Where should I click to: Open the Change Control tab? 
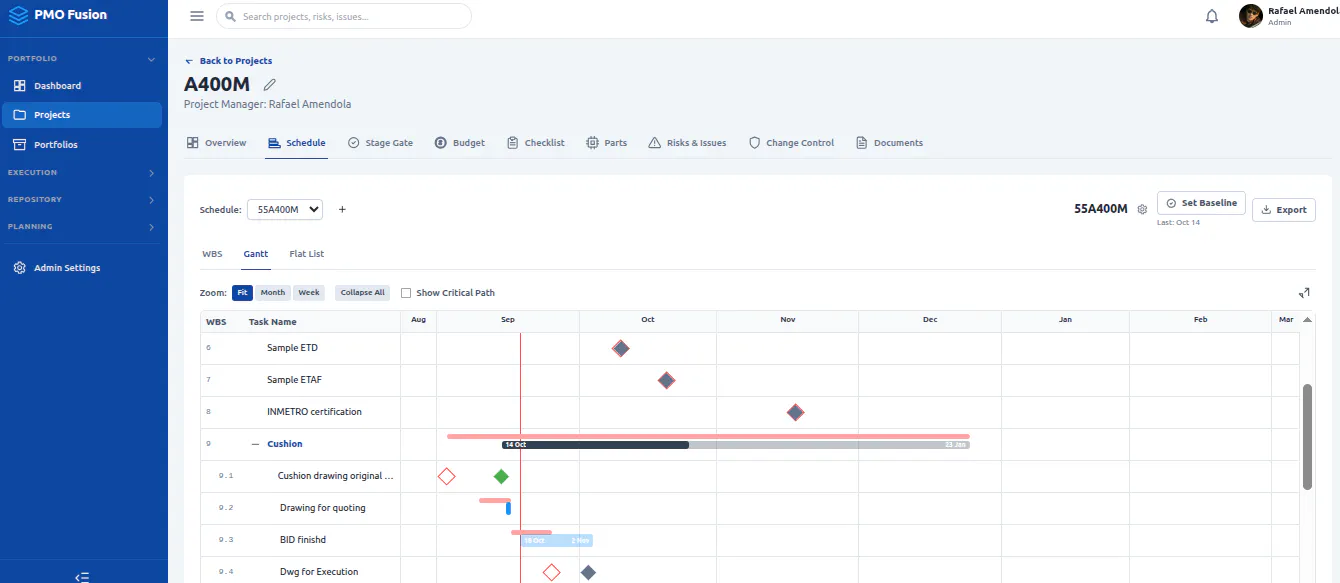pos(791,143)
